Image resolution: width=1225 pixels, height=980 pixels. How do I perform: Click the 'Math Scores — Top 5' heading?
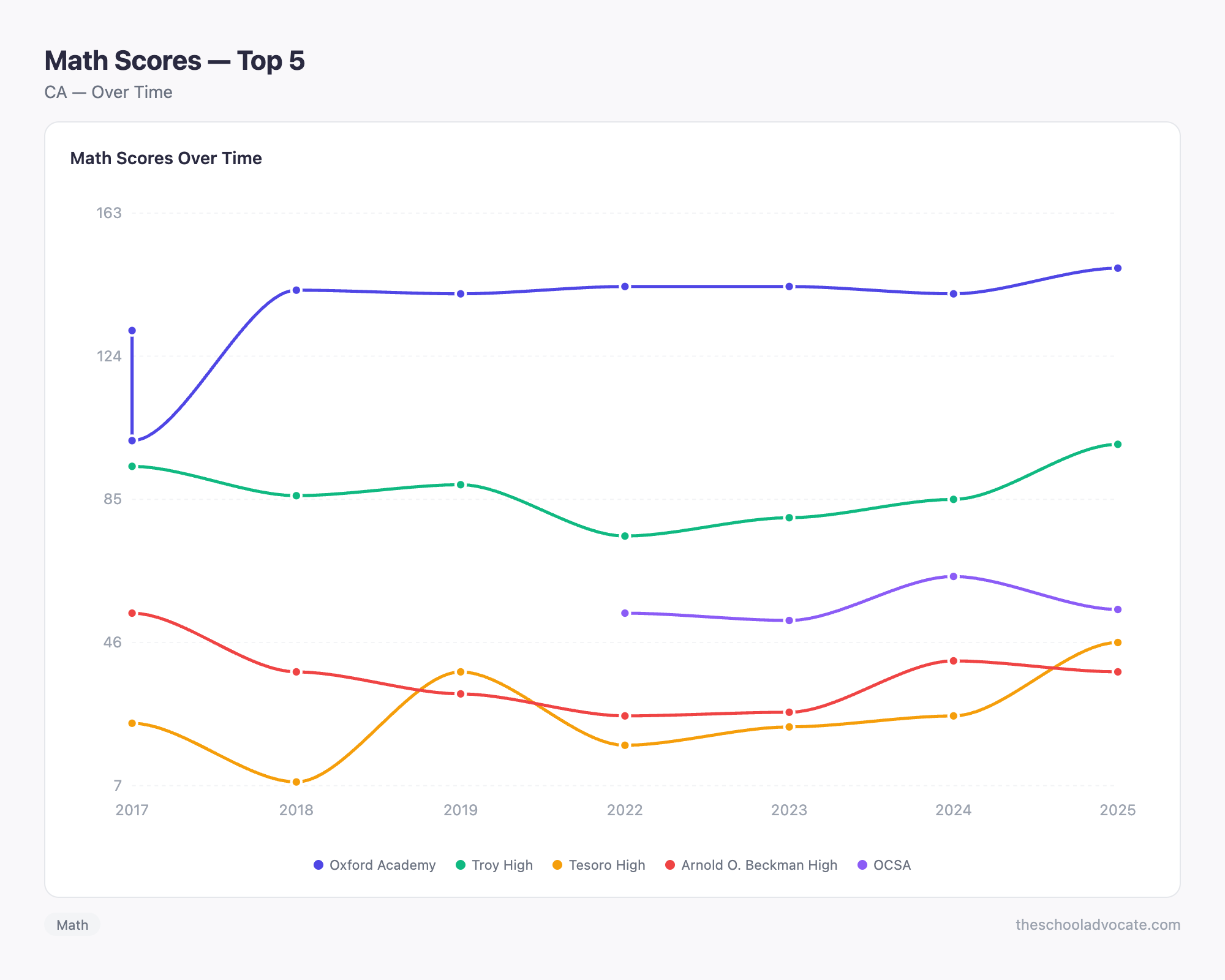[175, 61]
